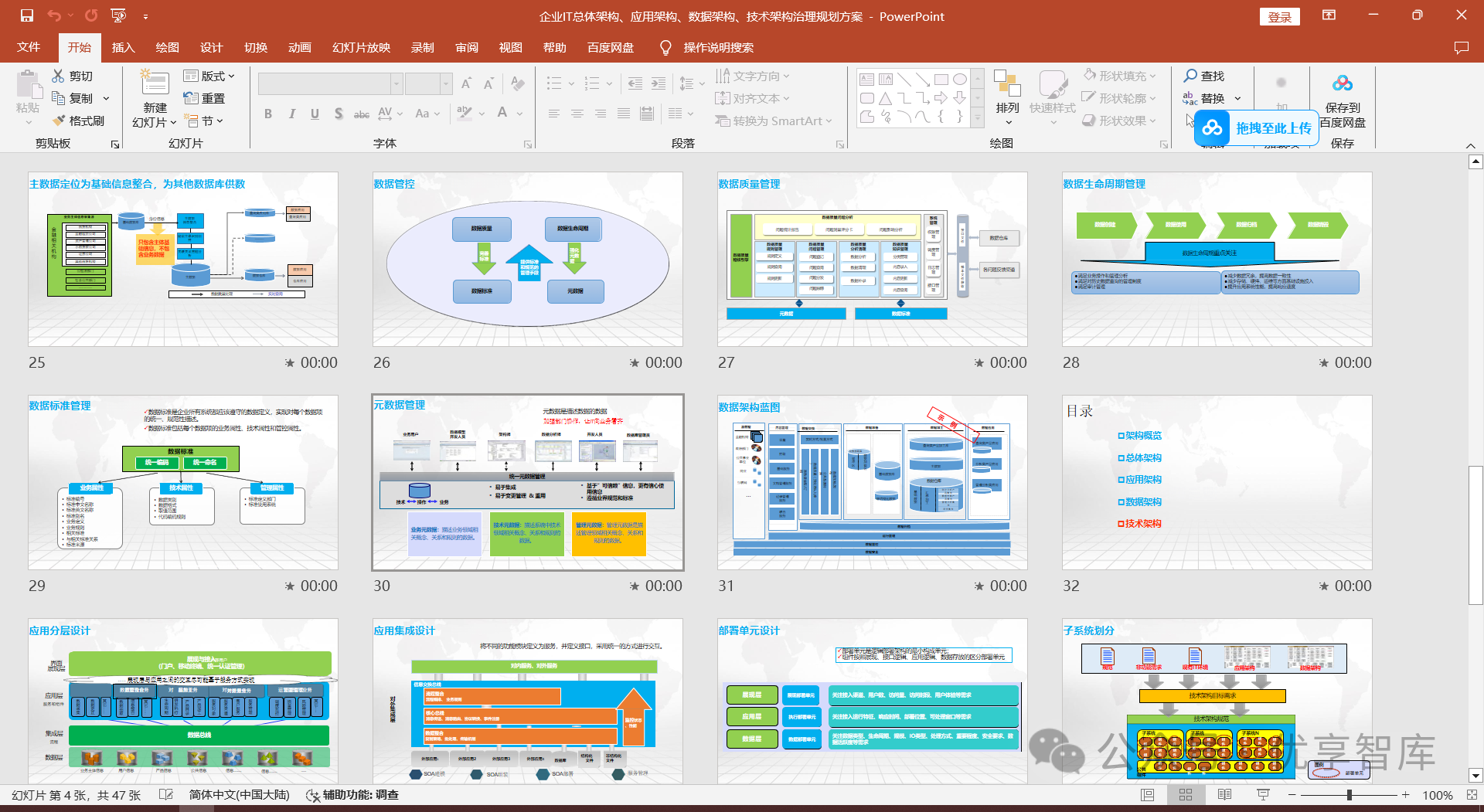
Task: Click the Redo icon in the title bar
Action: click(91, 15)
